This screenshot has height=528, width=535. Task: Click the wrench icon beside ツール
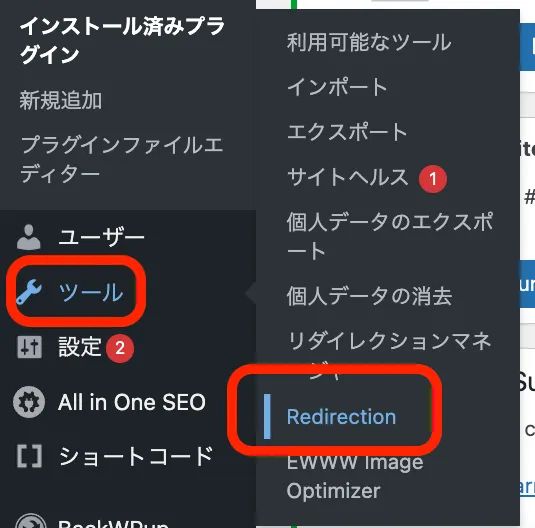click(29, 292)
